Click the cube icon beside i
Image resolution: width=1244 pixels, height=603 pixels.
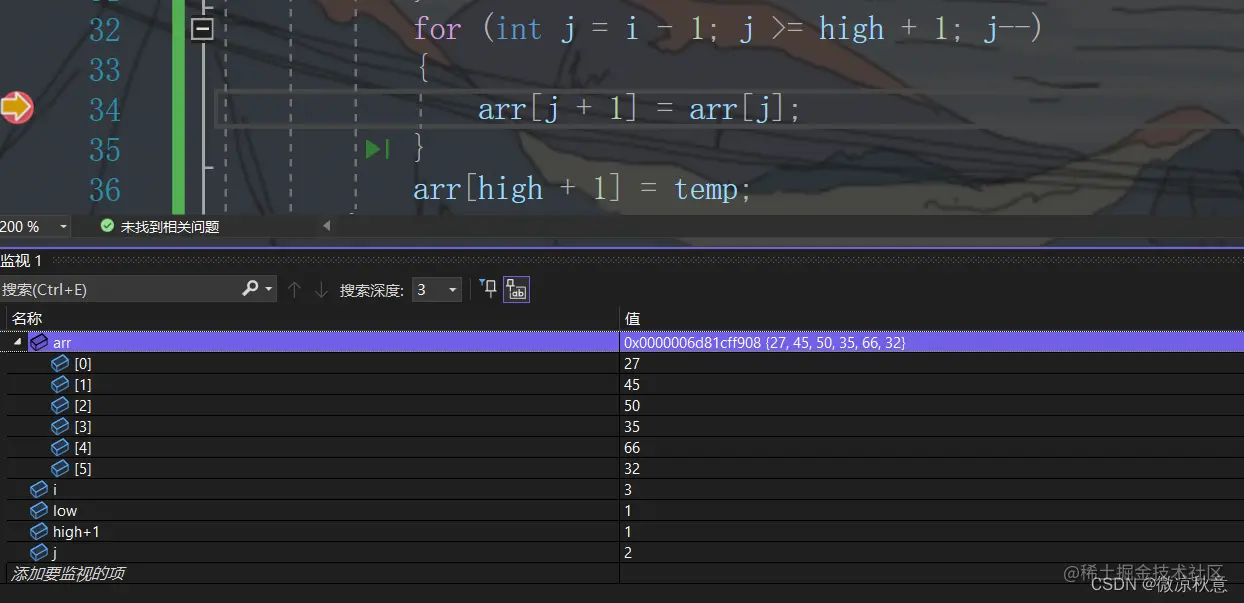point(39,490)
